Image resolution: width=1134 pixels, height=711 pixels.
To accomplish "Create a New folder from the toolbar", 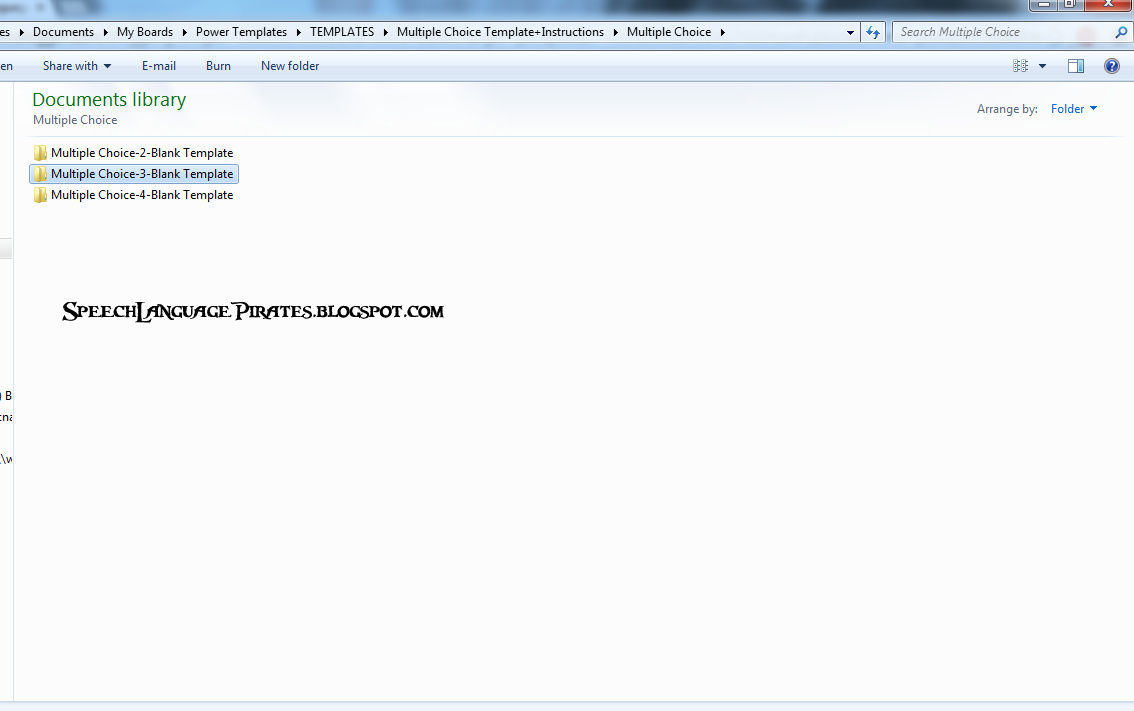I will pyautogui.click(x=290, y=66).
